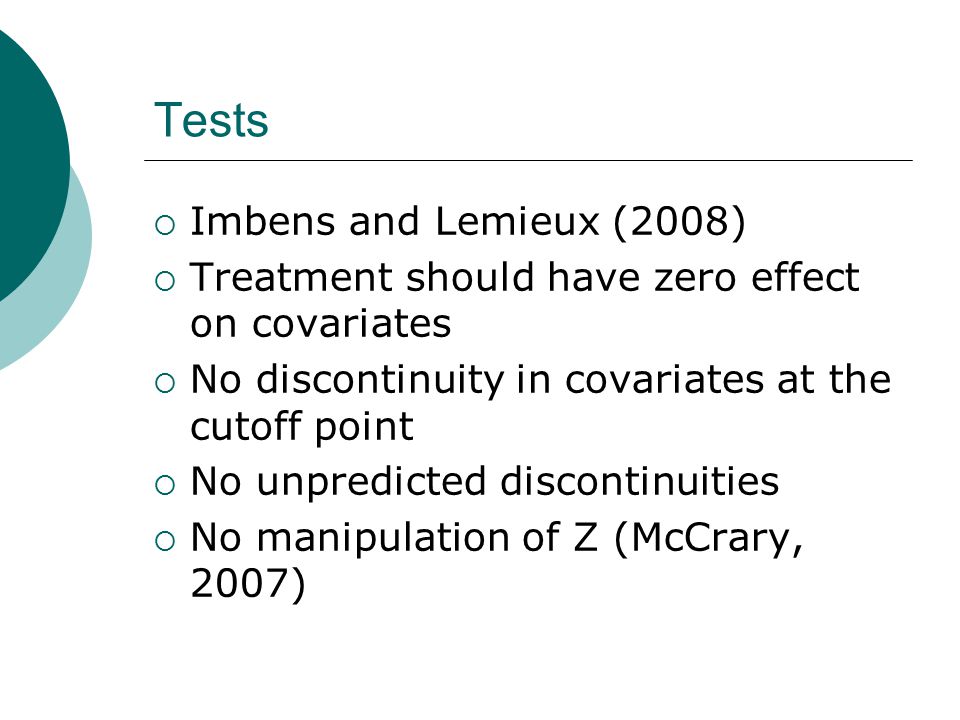Image resolution: width=960 pixels, height=720 pixels.
Task: Click the text 'No manipulation of Z (McCrary,'
Action: point(497,539)
